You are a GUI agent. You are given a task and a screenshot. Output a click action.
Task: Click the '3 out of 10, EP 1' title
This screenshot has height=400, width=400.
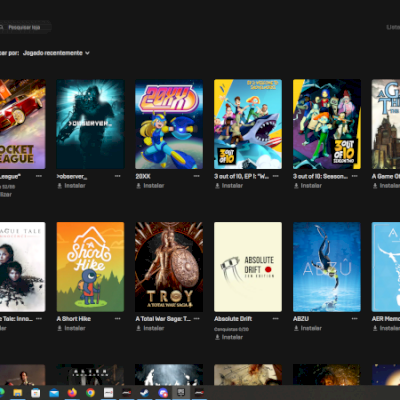[241, 176]
